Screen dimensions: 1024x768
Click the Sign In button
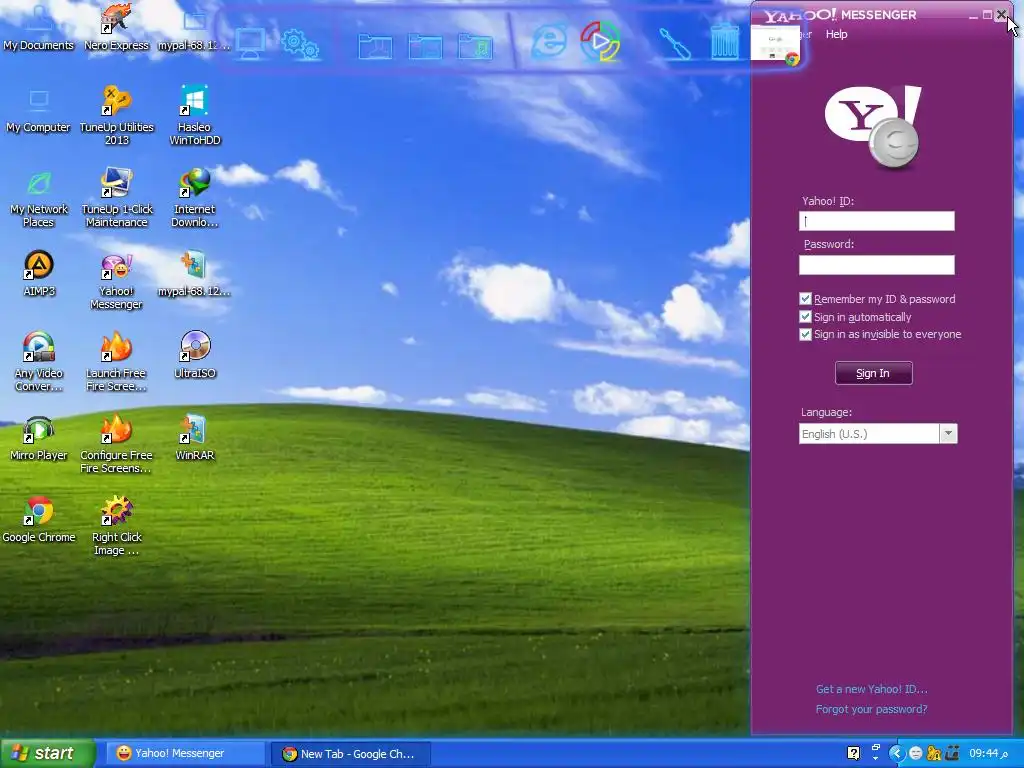pyautogui.click(x=873, y=373)
